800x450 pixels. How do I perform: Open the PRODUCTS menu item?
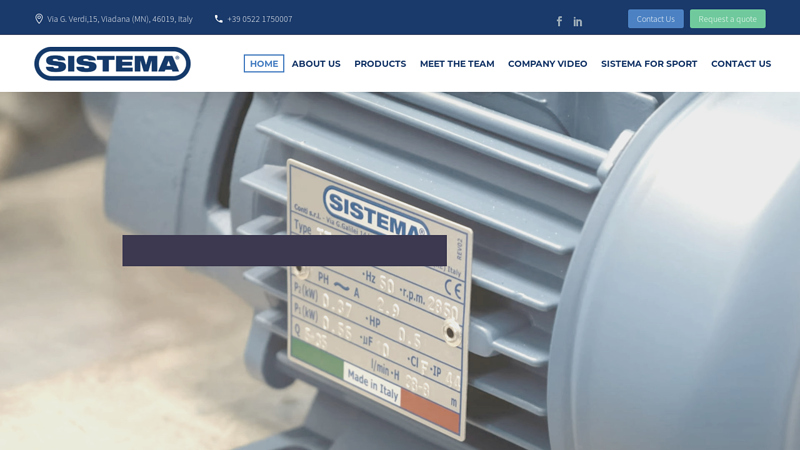point(380,64)
